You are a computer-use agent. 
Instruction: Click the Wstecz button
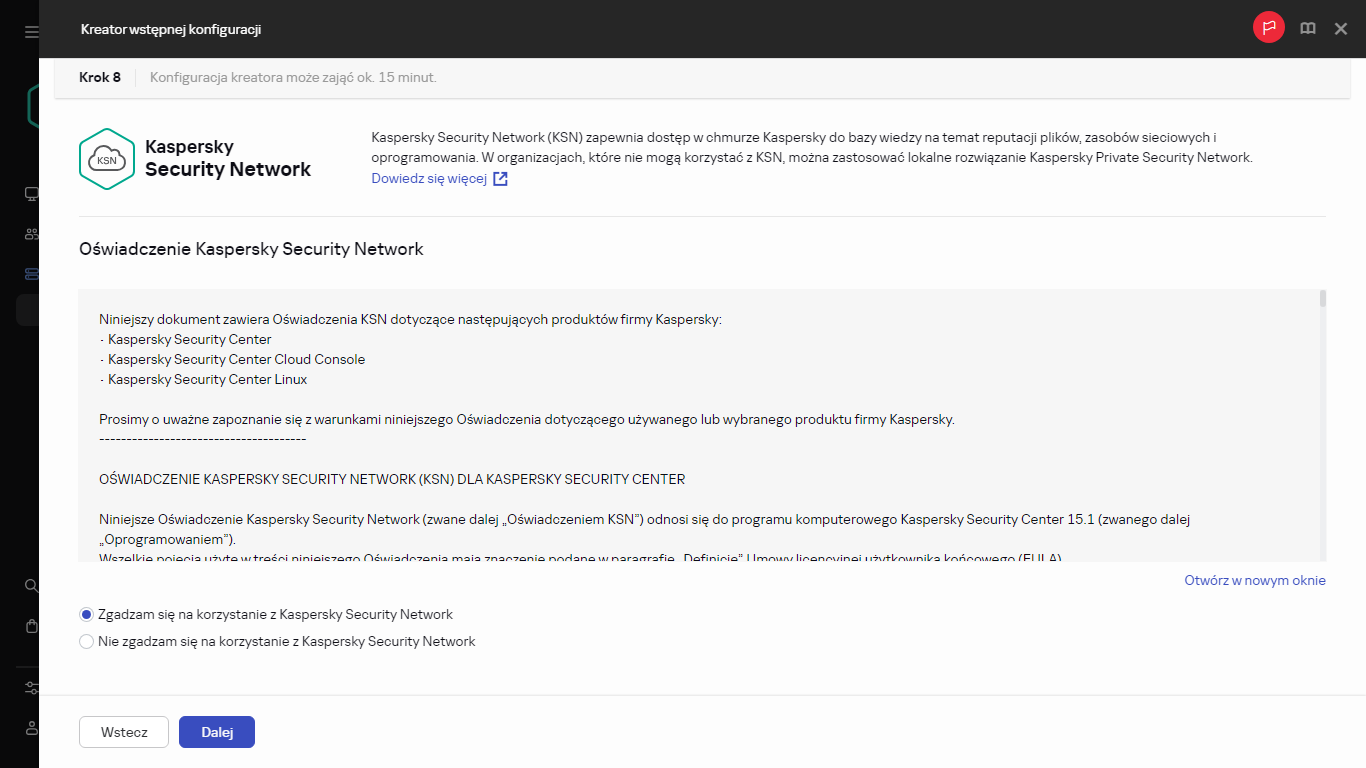click(124, 732)
